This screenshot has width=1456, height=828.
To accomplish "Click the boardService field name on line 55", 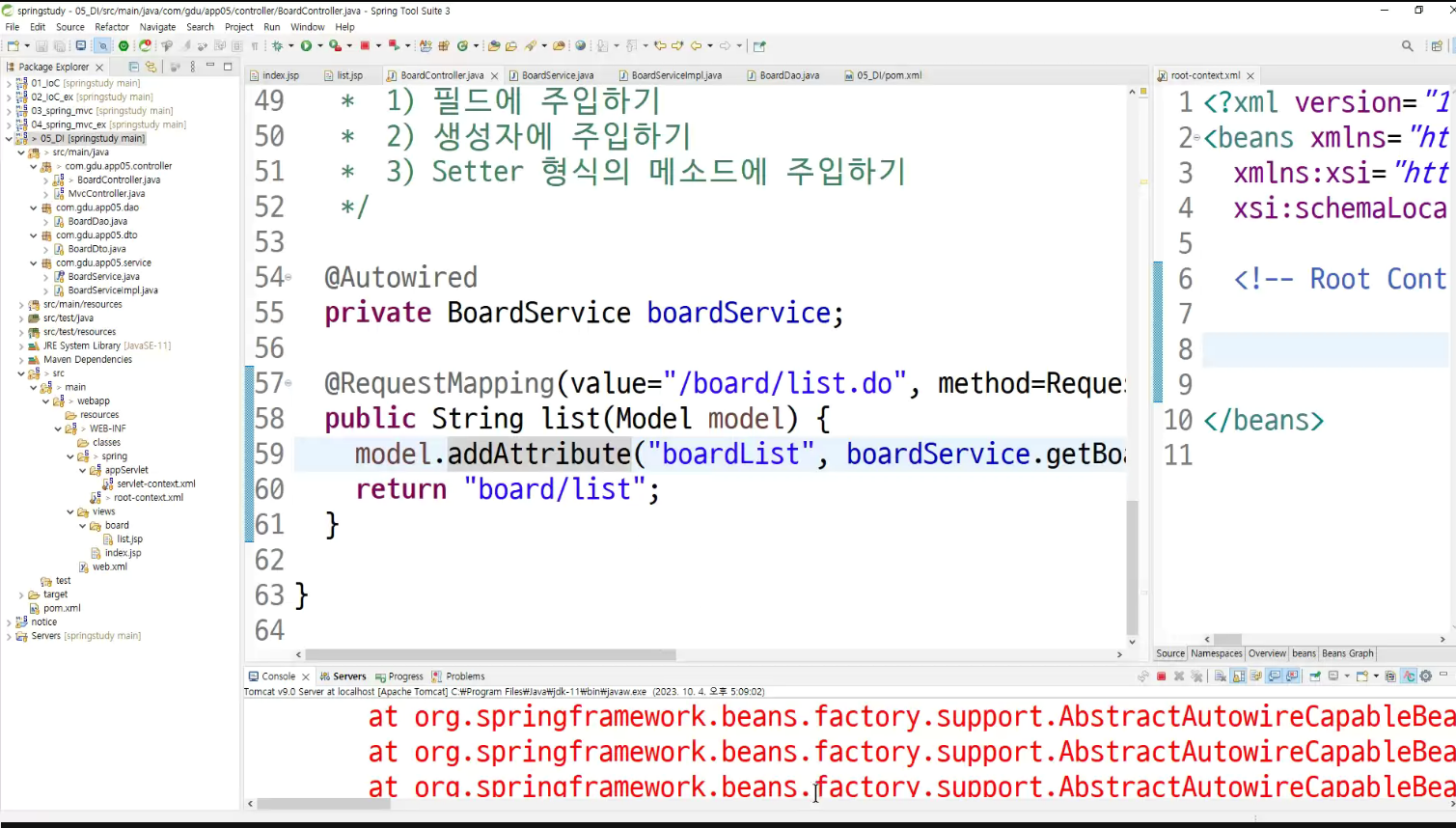I will tap(738, 313).
